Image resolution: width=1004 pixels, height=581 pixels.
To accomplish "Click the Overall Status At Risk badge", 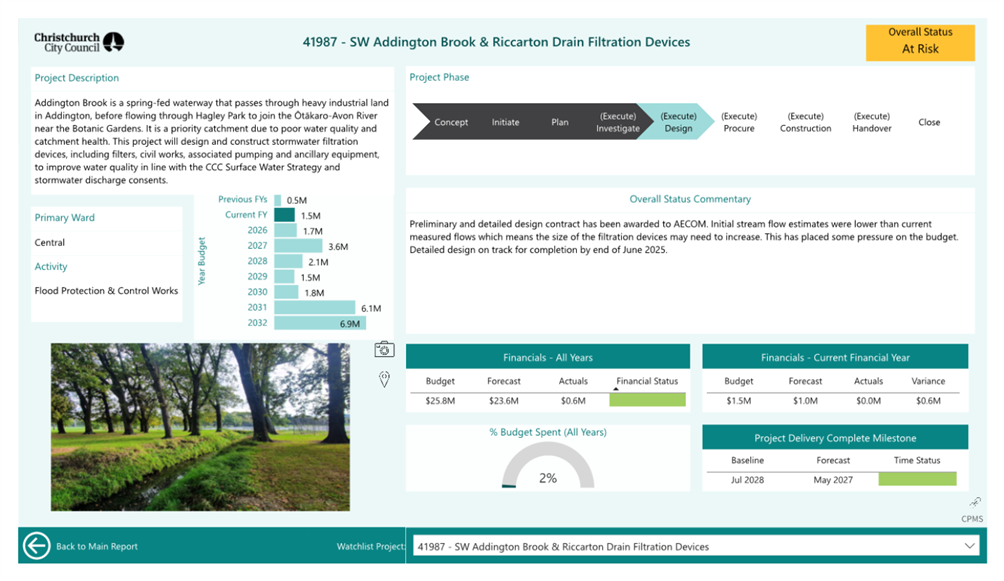I will click(x=920, y=42).
